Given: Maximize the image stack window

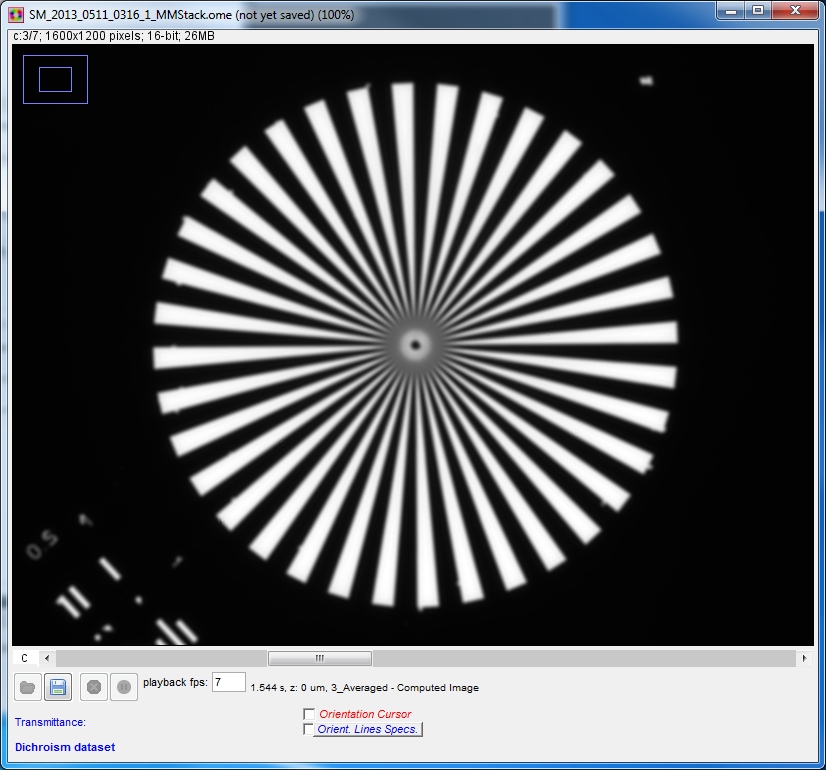Looking at the screenshot, I should (758, 11).
